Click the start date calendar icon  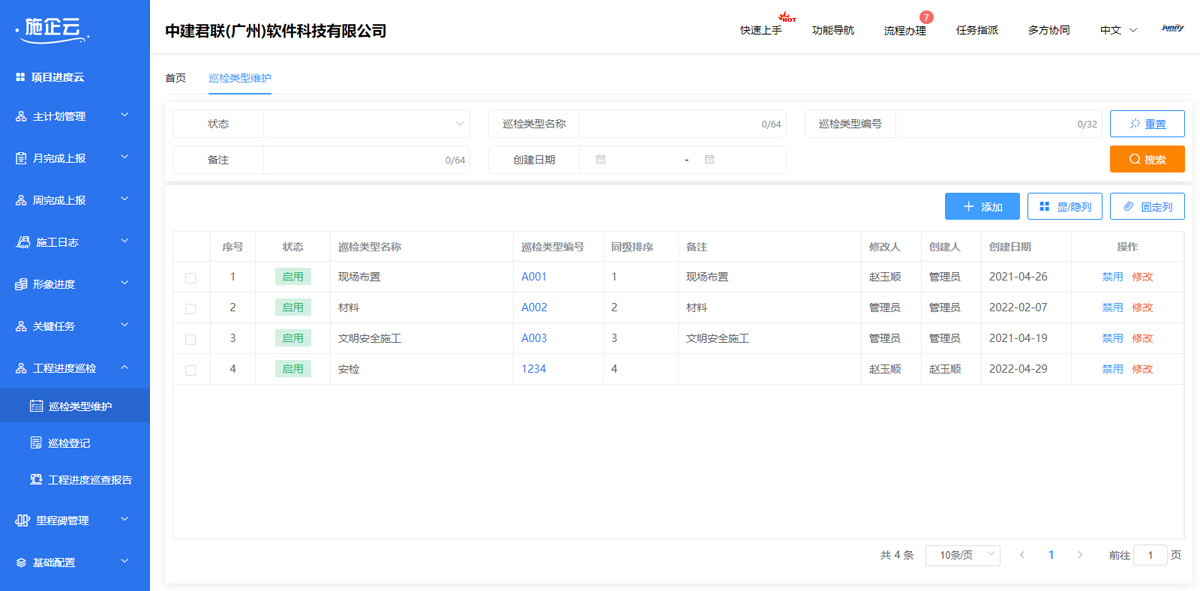coord(600,159)
